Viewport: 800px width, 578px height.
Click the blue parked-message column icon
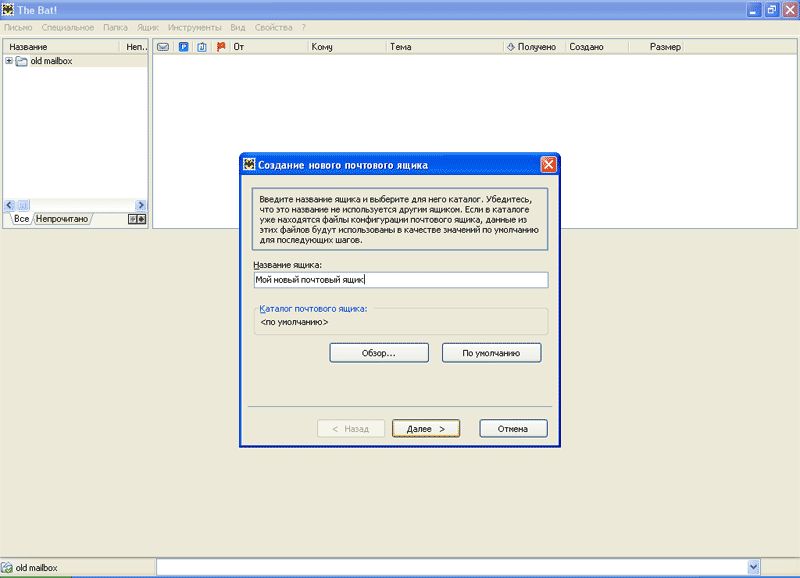[184, 47]
